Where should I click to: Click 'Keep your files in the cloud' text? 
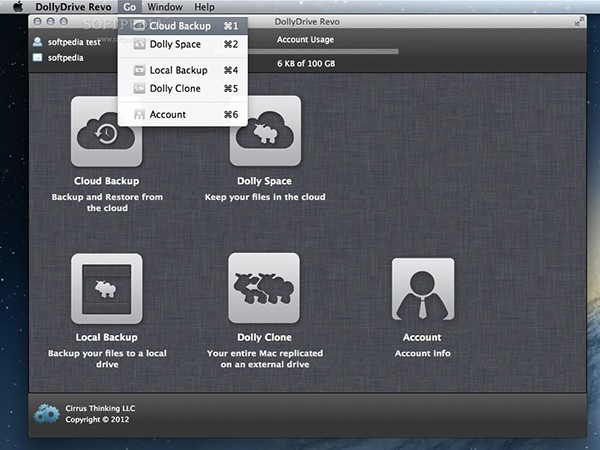[265, 197]
